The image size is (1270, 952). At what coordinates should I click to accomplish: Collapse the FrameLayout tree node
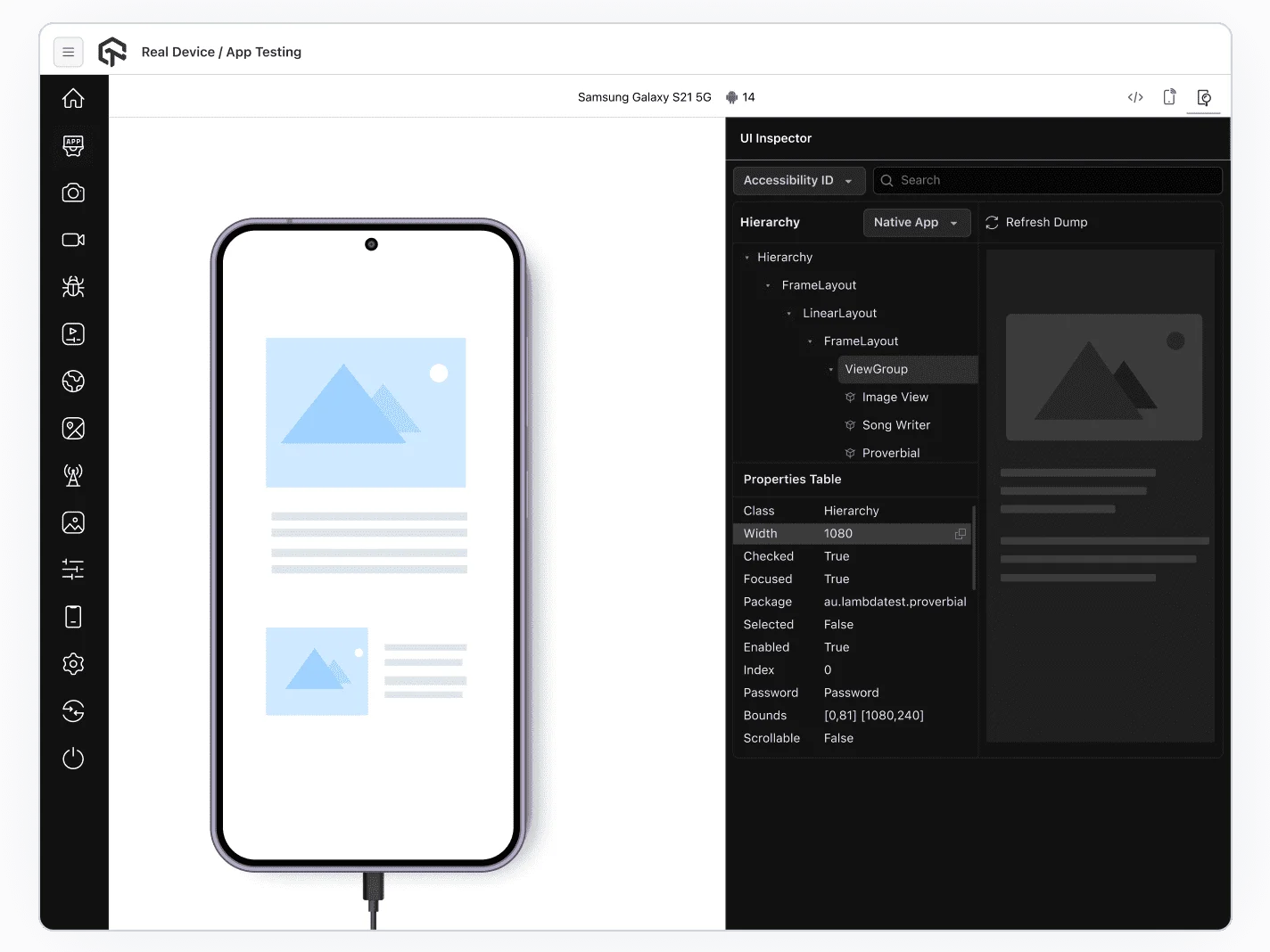769,284
